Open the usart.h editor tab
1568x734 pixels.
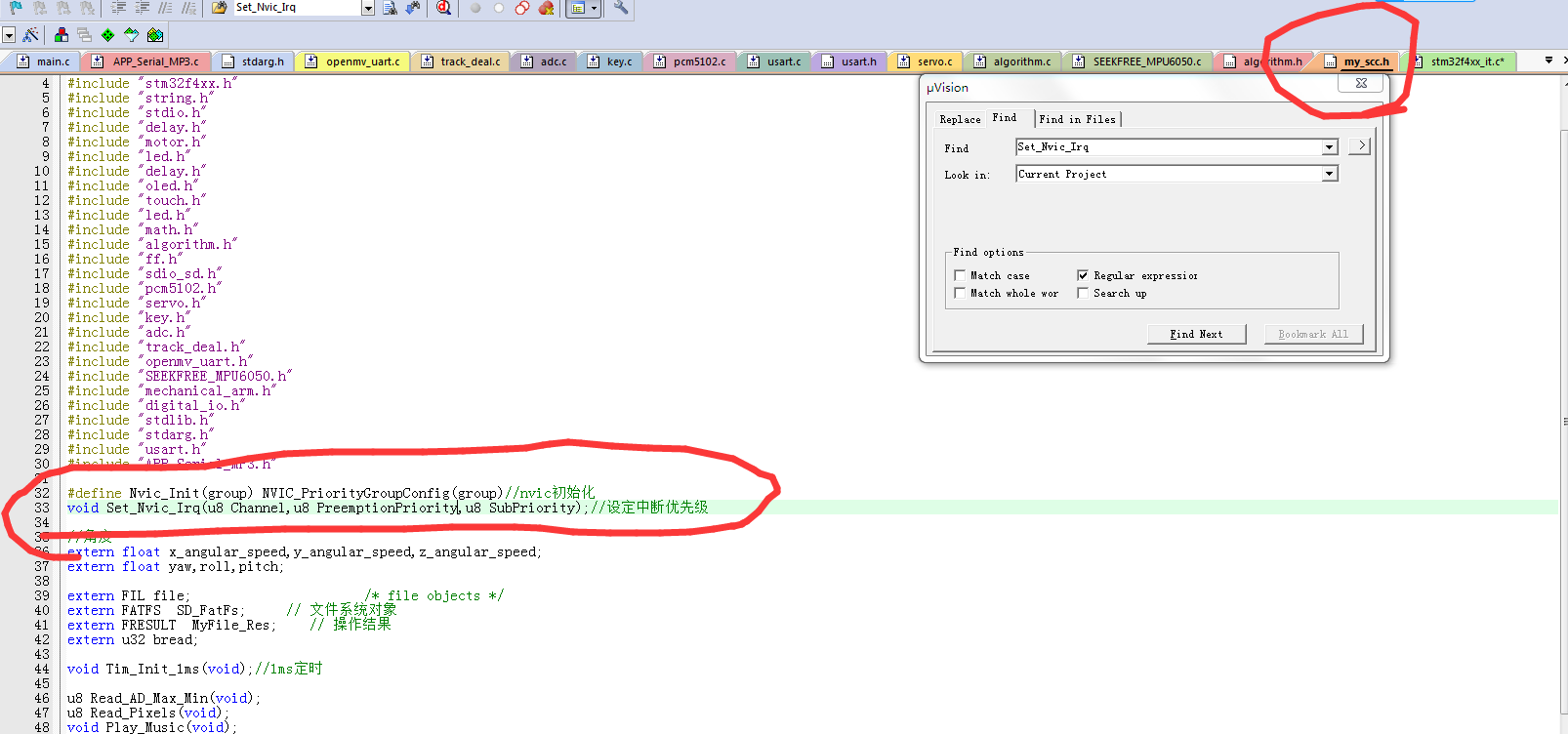coord(849,61)
